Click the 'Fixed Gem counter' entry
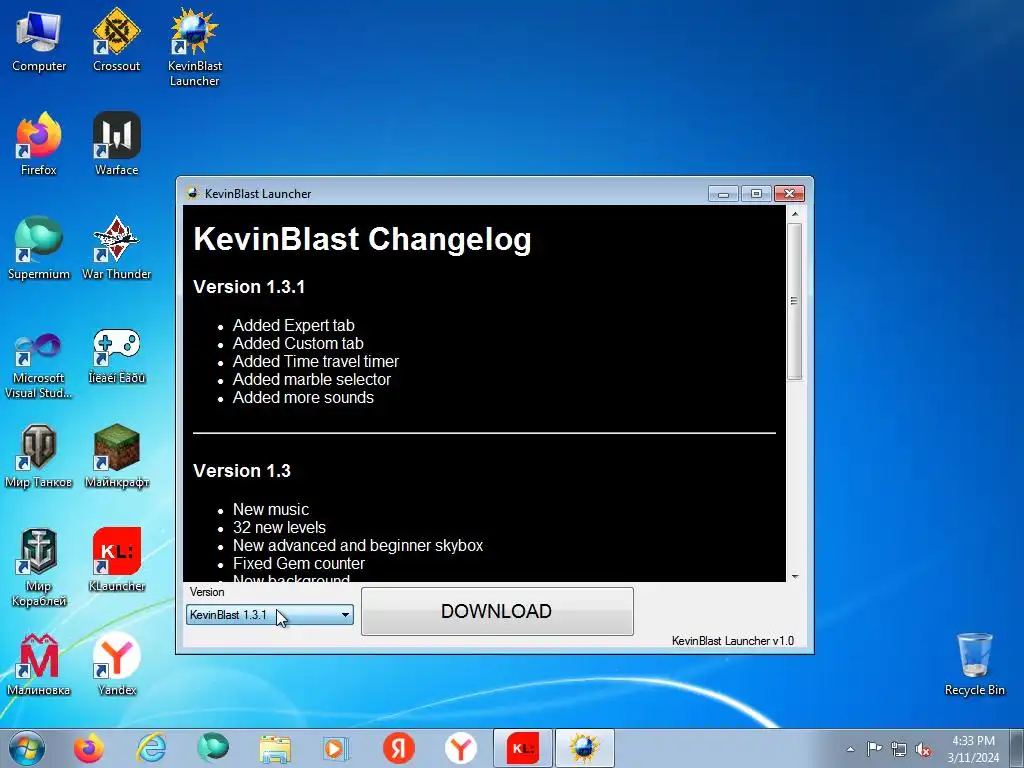The width and height of the screenshot is (1024, 768). (299, 564)
